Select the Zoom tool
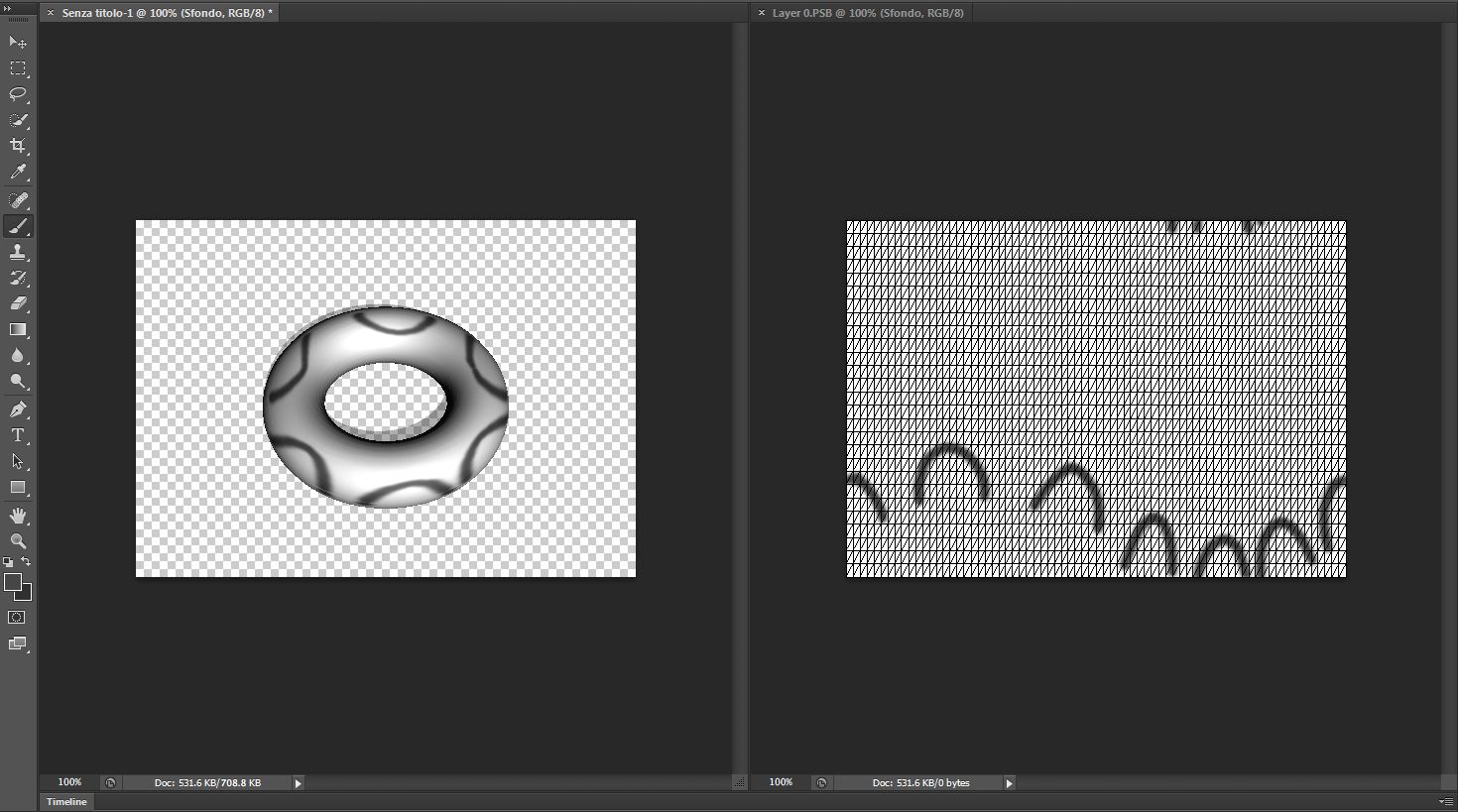This screenshot has width=1458, height=812. 18,541
